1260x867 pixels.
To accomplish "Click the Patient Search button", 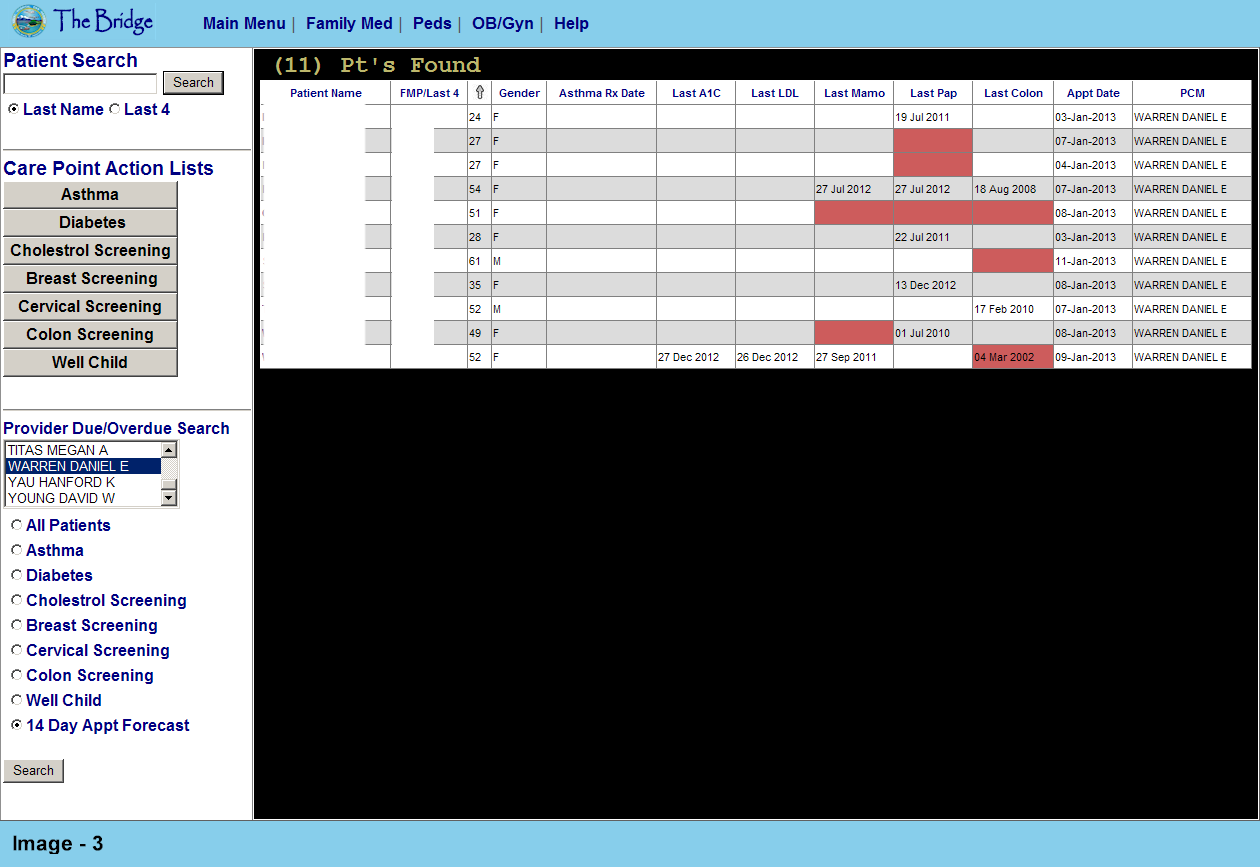I will (193, 83).
